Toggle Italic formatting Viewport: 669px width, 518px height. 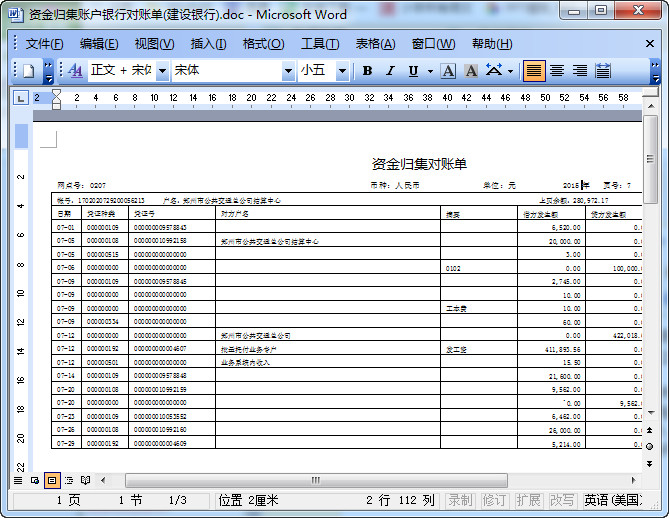coord(390,71)
